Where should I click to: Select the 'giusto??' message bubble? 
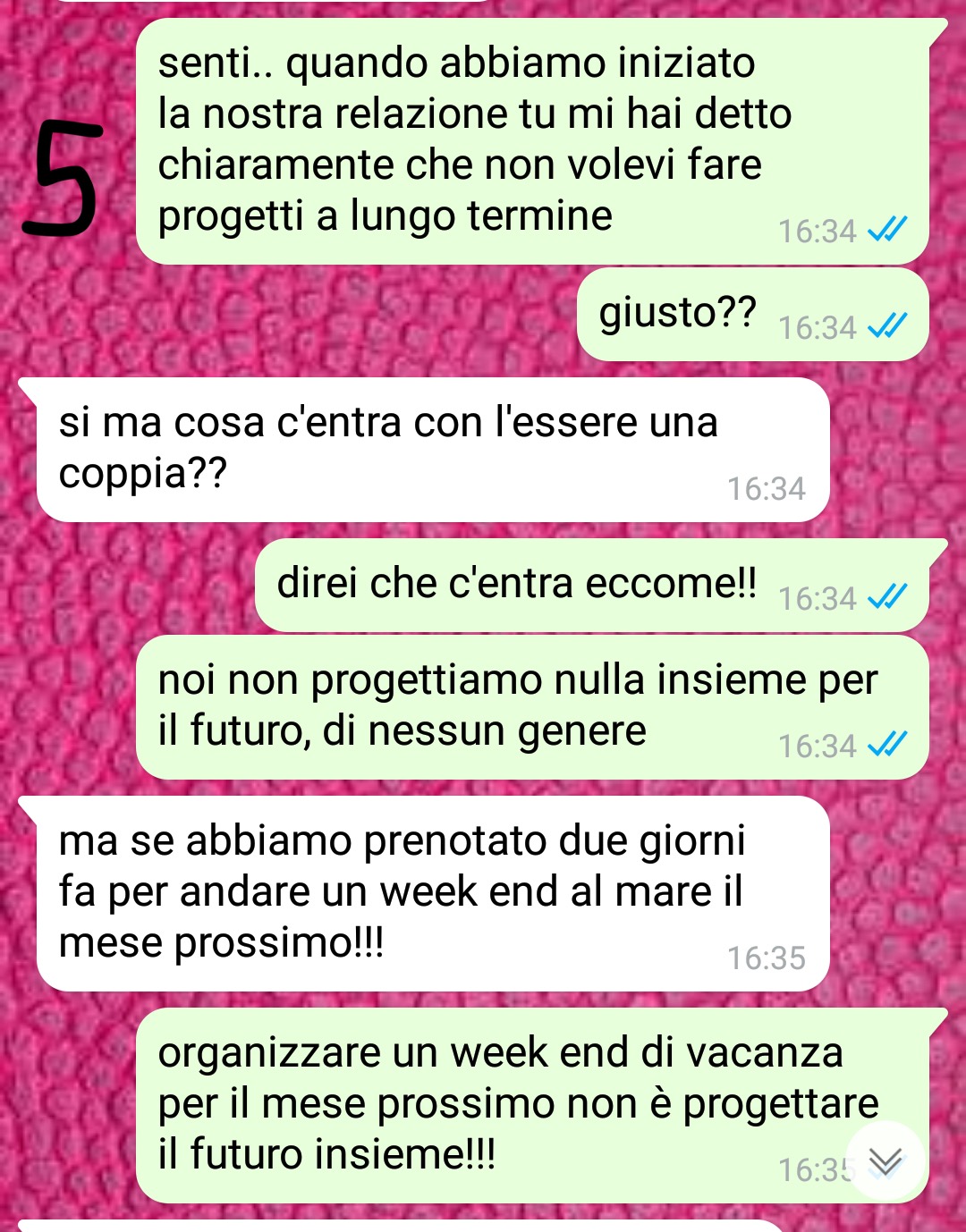click(752, 315)
